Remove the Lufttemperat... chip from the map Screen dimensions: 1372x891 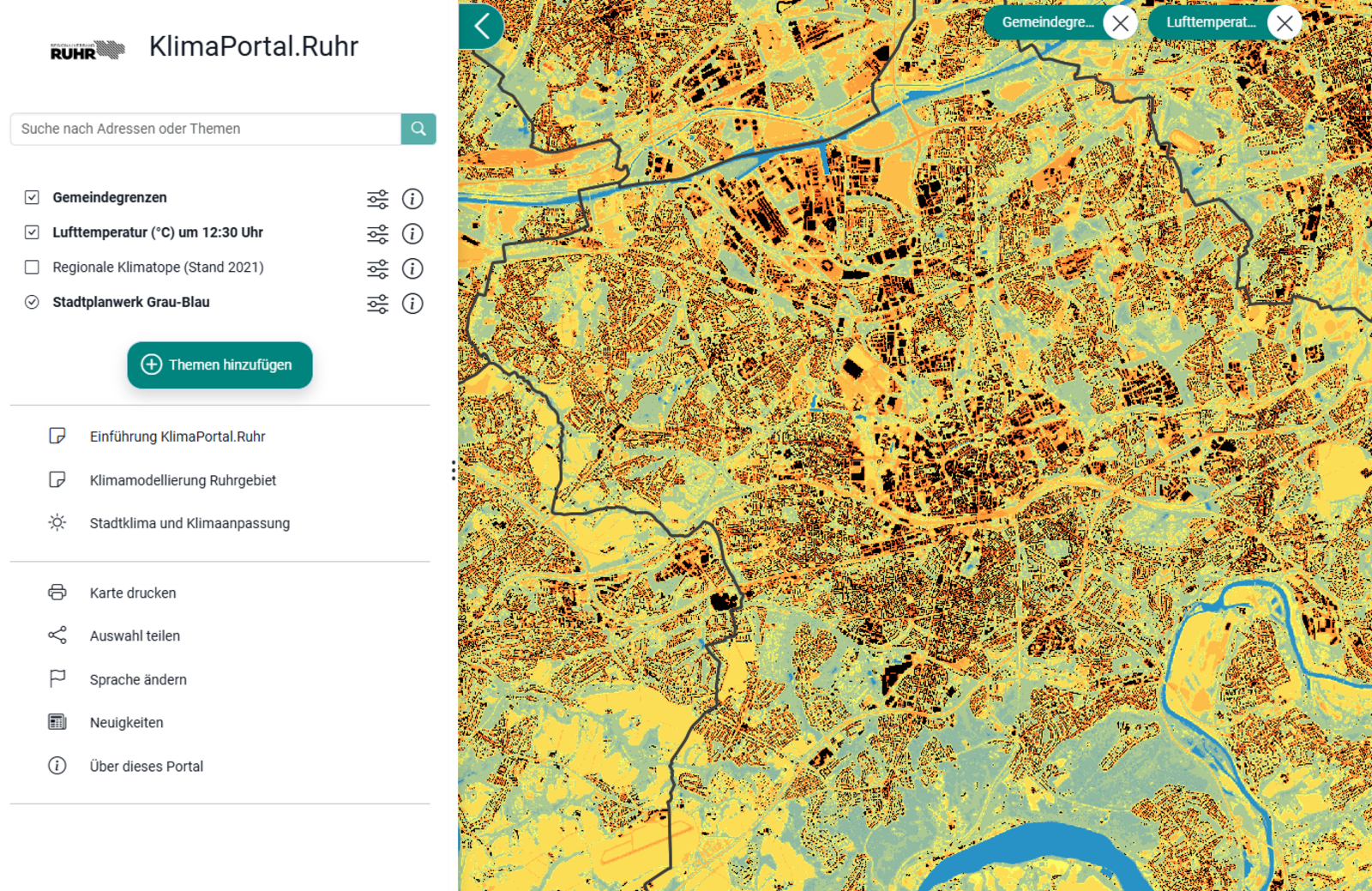point(1284,23)
